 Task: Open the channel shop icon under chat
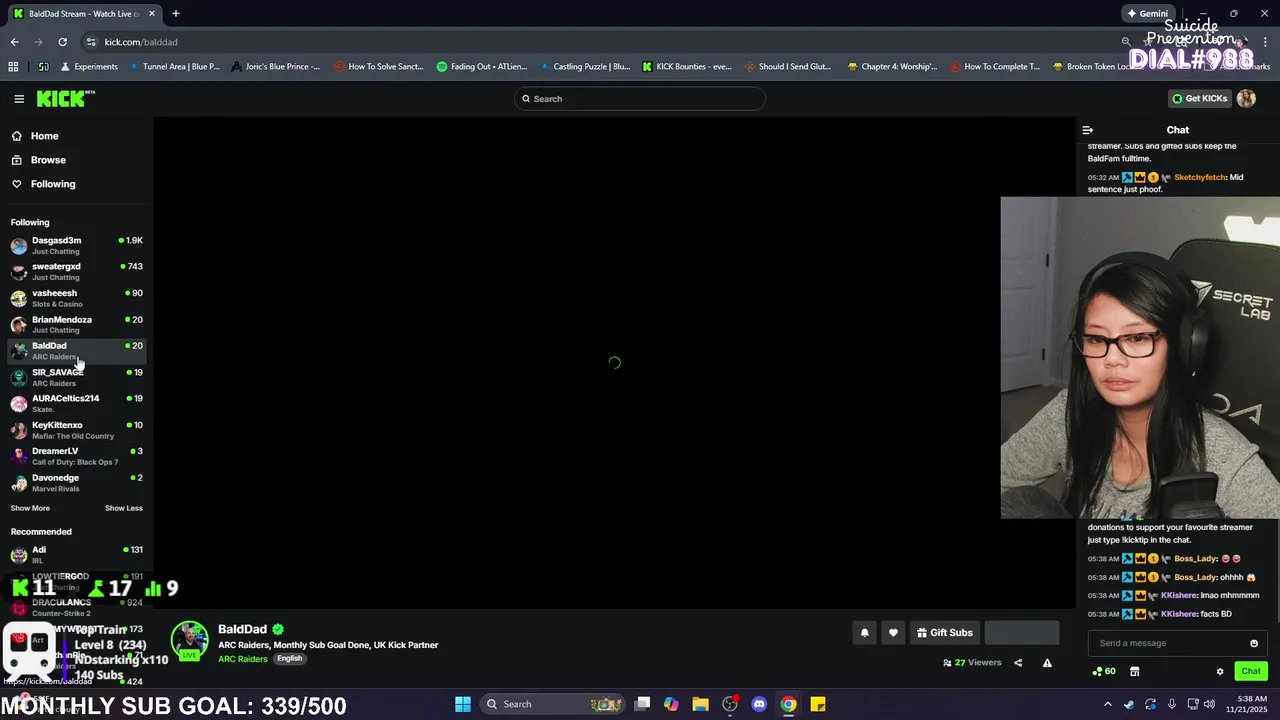pyautogui.click(x=1135, y=672)
